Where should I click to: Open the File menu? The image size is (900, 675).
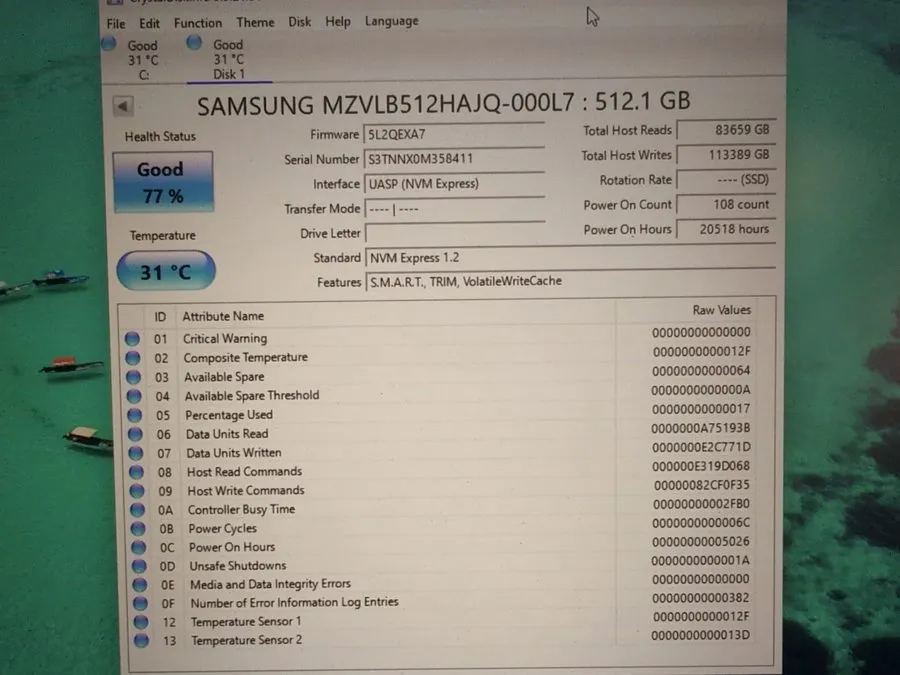116,24
